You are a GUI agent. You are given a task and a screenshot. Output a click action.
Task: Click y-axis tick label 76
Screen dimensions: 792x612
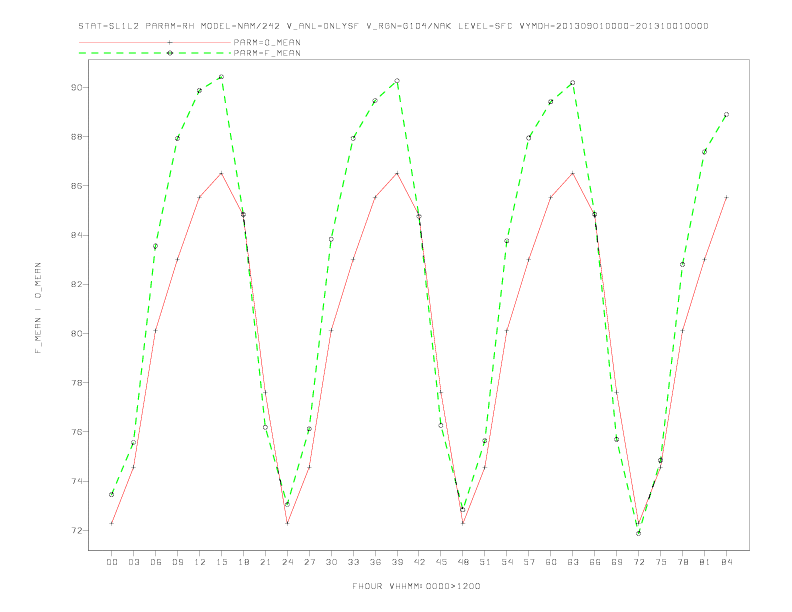click(x=76, y=432)
